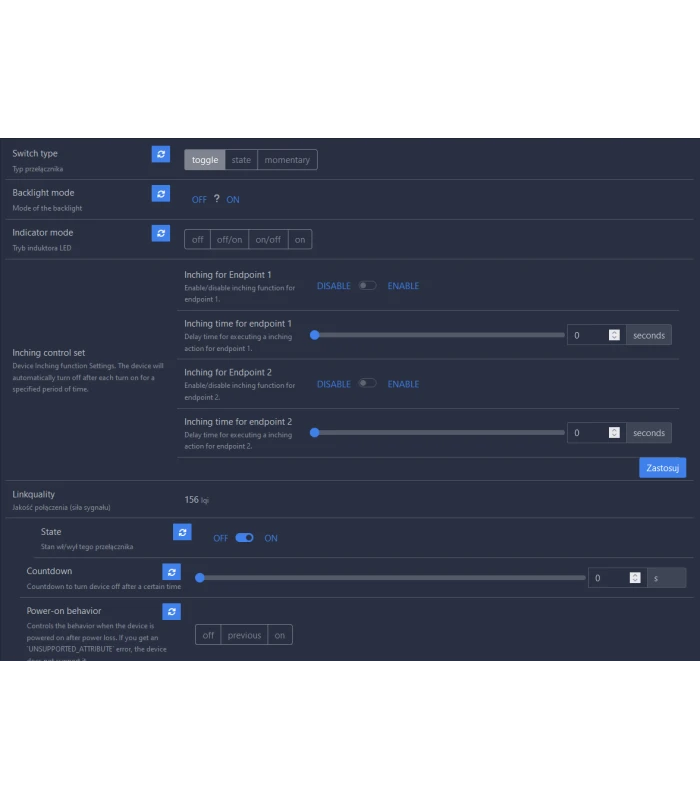
Task: Click stepper arrows on endpoint 1 seconds
Action: click(x=614, y=335)
